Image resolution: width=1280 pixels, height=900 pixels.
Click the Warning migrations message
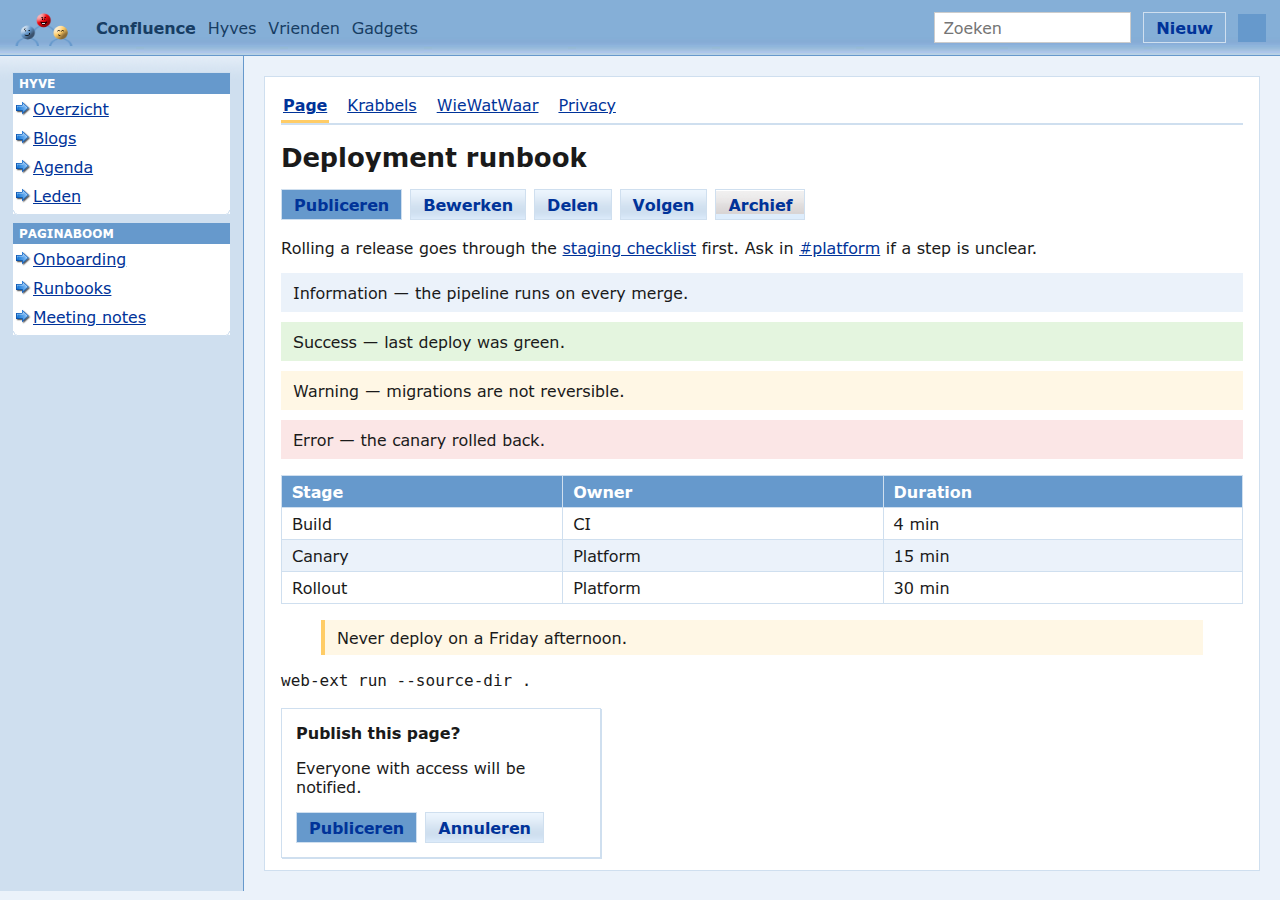click(762, 391)
